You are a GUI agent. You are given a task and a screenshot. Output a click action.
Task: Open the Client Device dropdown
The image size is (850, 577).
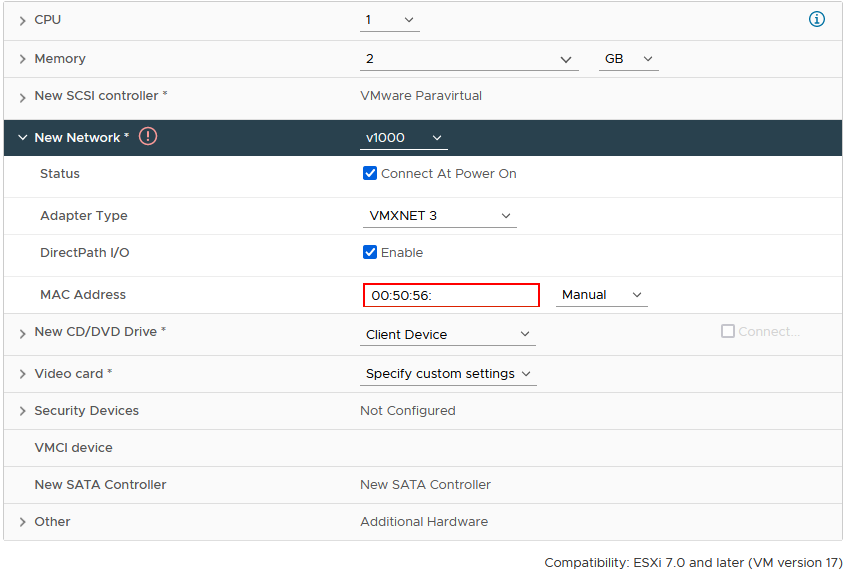click(447, 335)
